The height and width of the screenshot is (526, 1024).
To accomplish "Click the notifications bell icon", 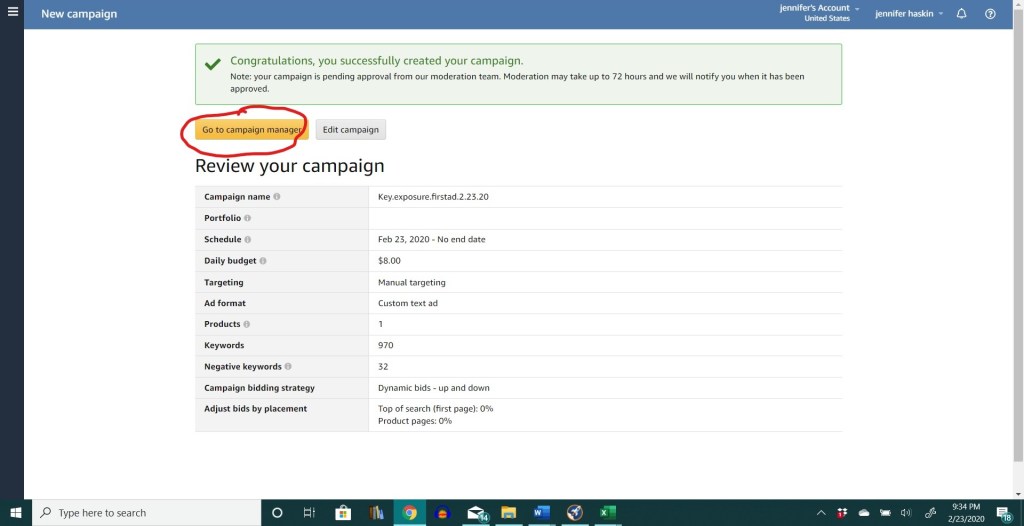I will [961, 14].
